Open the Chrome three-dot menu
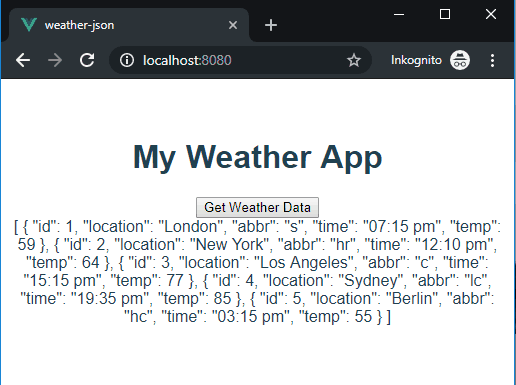 pos(492,60)
